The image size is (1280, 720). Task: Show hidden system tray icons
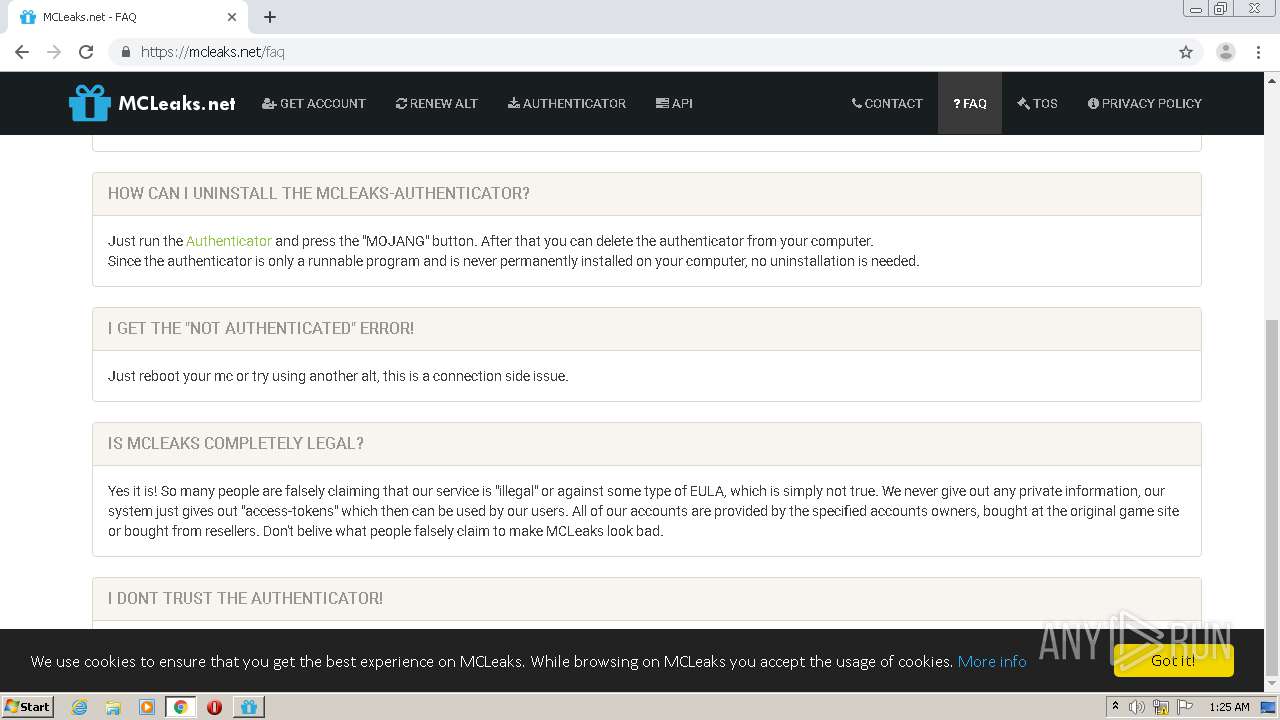coord(1115,706)
